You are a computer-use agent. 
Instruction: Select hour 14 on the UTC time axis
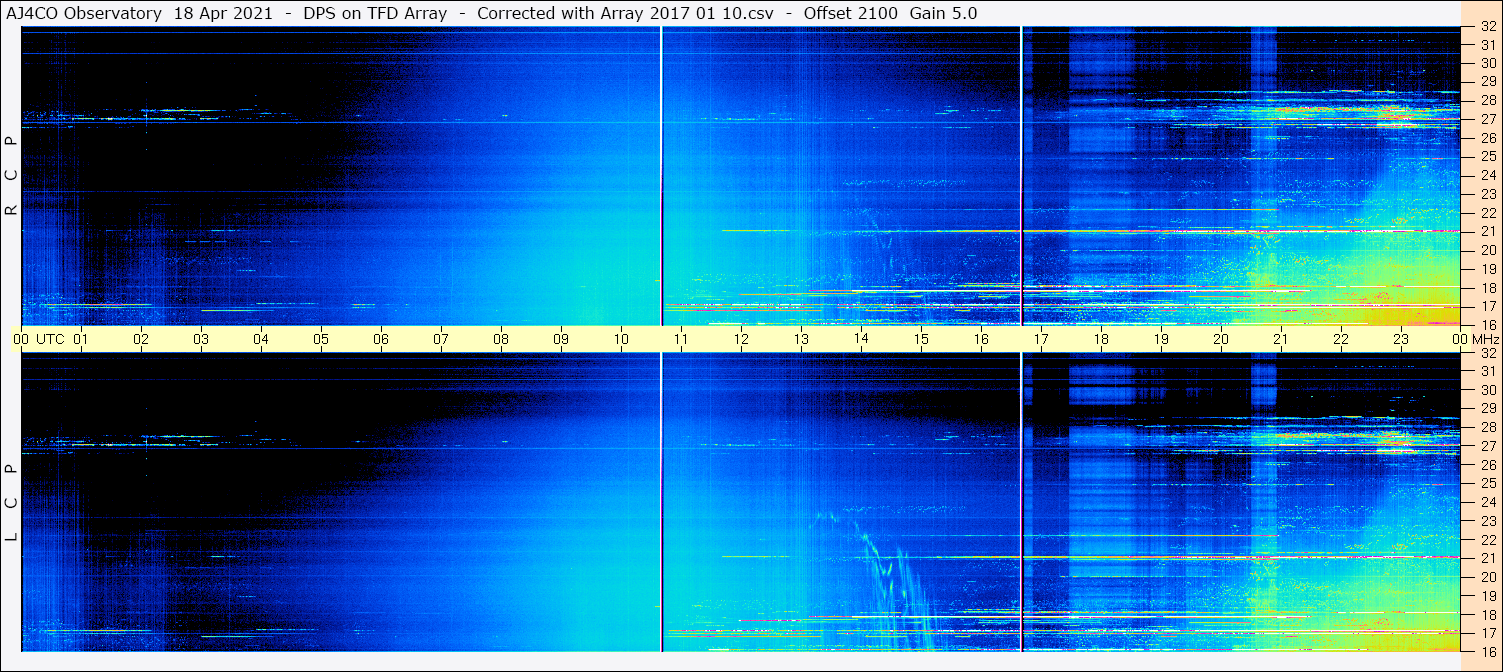(861, 339)
